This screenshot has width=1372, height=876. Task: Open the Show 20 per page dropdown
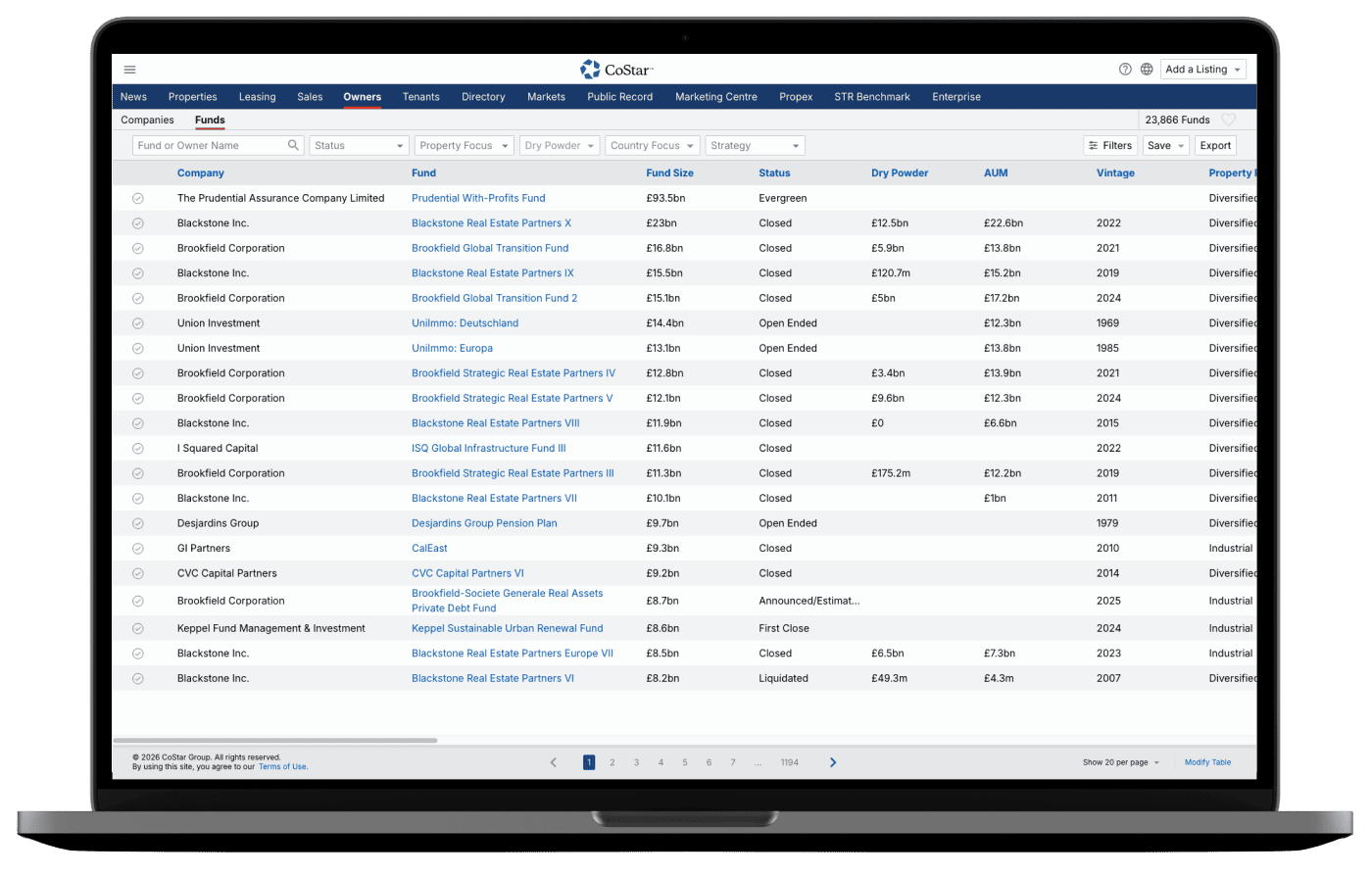point(1120,762)
